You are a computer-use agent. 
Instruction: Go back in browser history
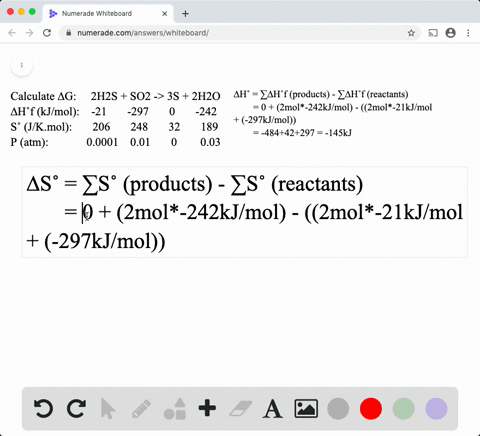[x=12, y=33]
